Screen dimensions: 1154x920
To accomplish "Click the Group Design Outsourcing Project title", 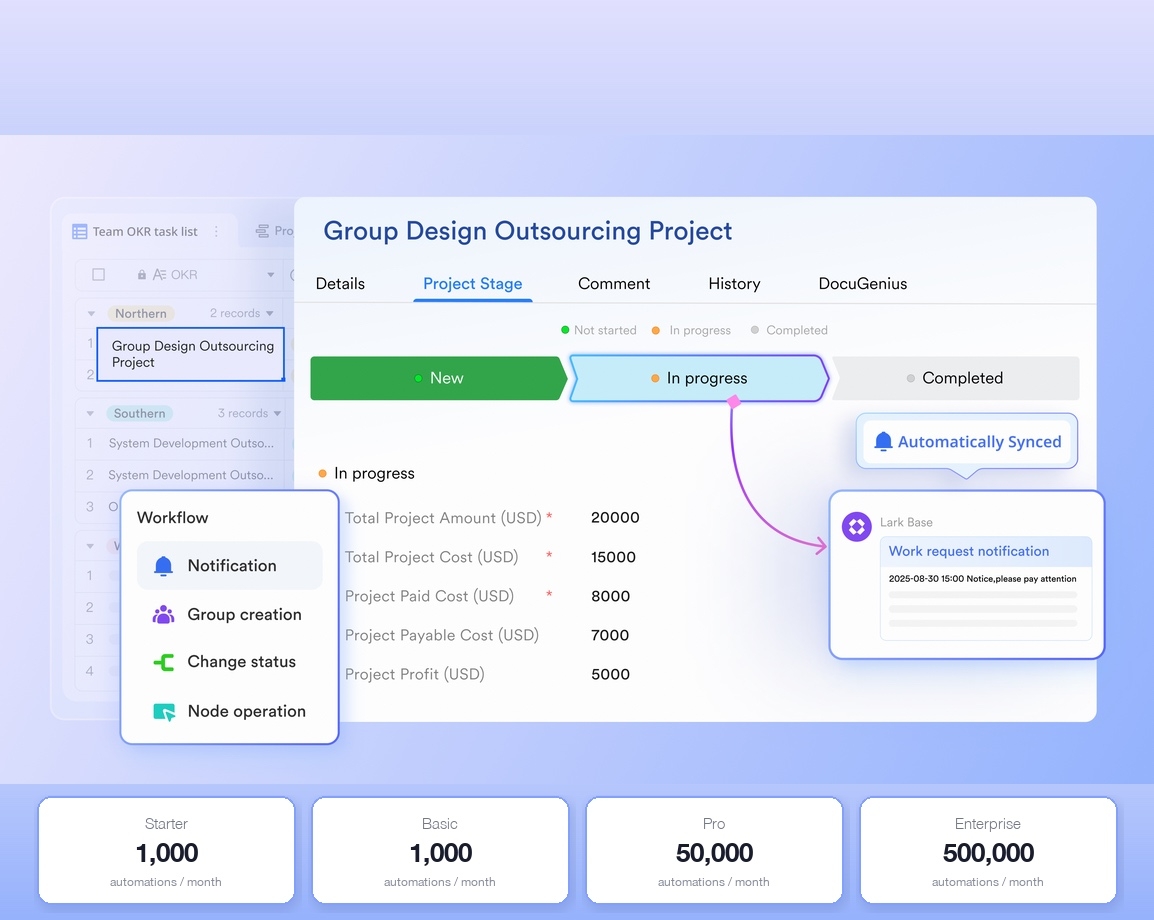I will (x=528, y=231).
